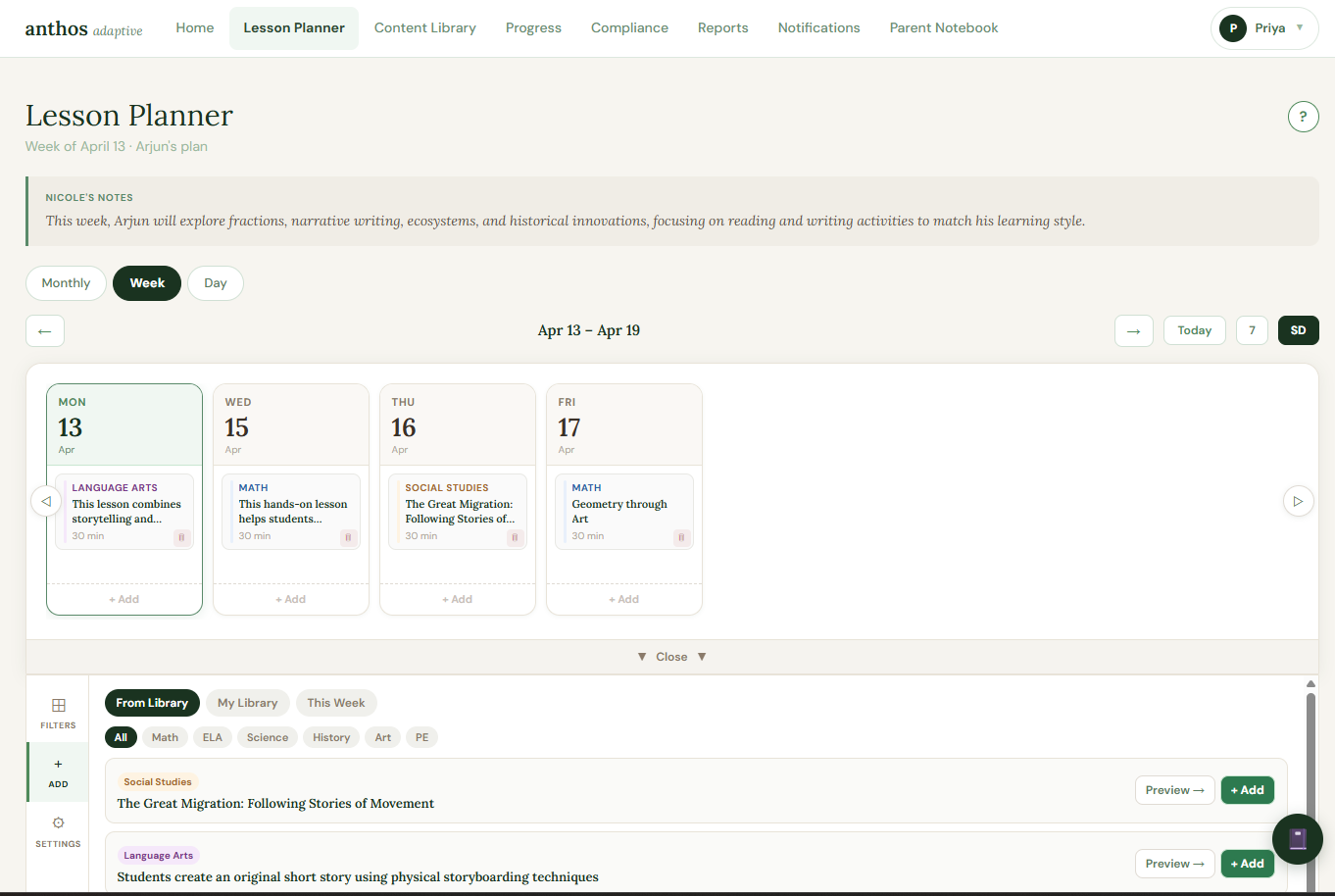Open the floating notebook icon
The image size is (1335, 896).
[1297, 839]
